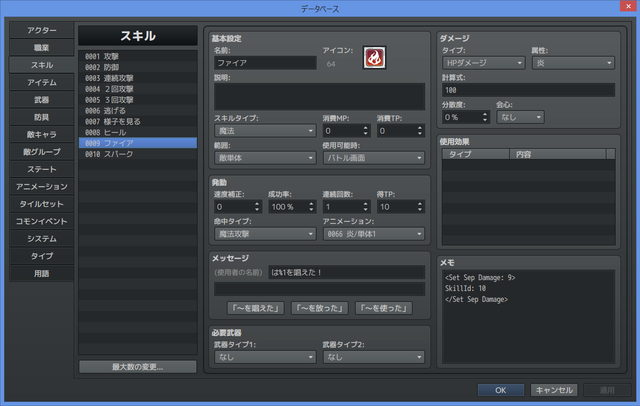Decrease 成功率 with the down arrow
This screenshot has width=640, height=406.
tap(311, 210)
